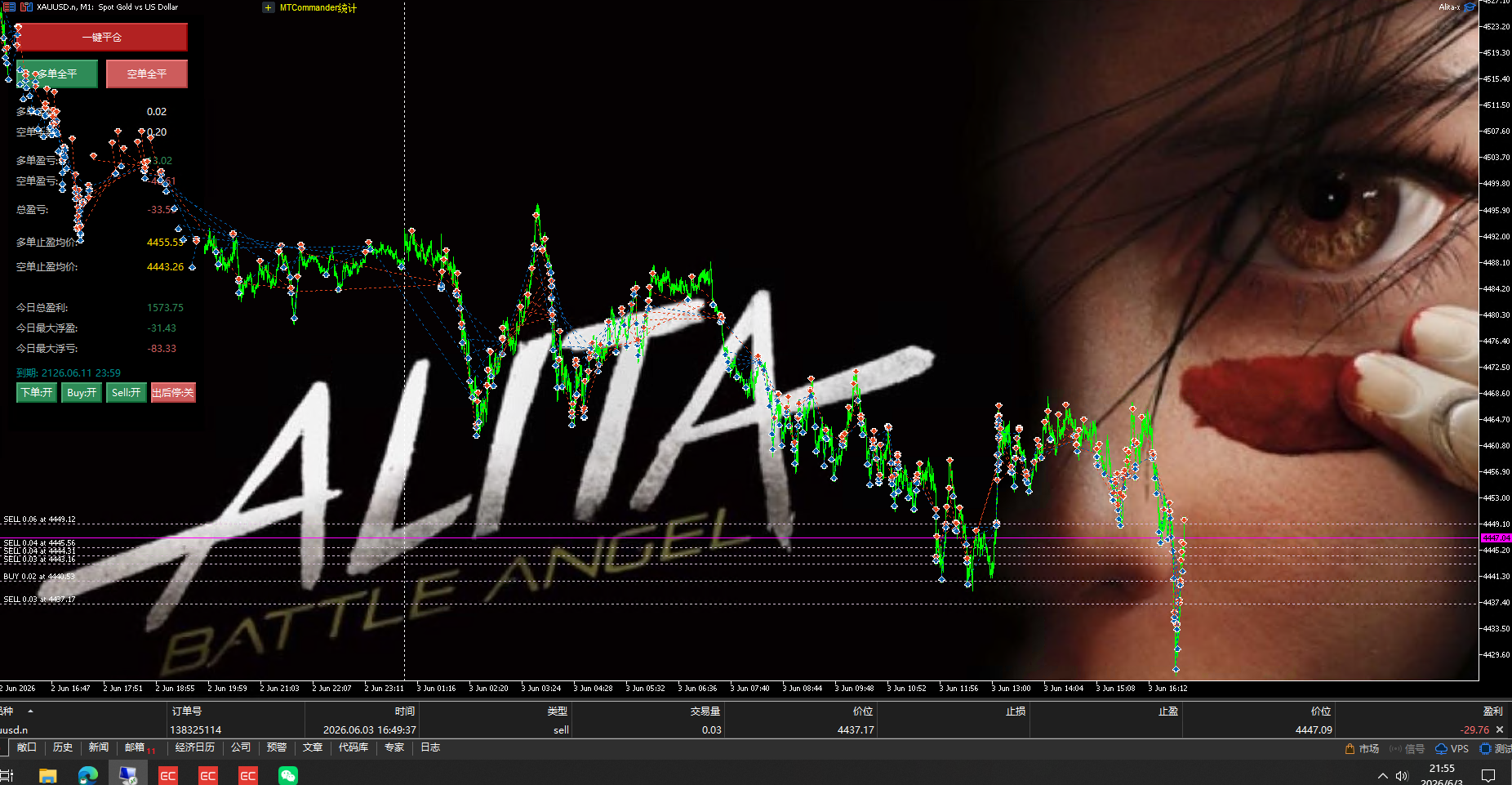This screenshot has height=785, width=1512.
Task: Open the chart list icon at top-left
Action: pos(9,7)
